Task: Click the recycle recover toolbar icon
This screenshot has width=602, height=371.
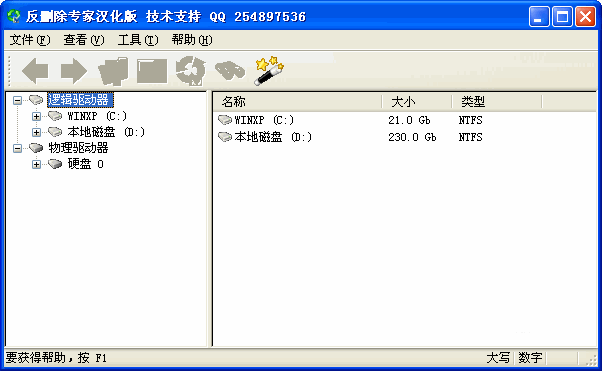Action: click(x=190, y=71)
